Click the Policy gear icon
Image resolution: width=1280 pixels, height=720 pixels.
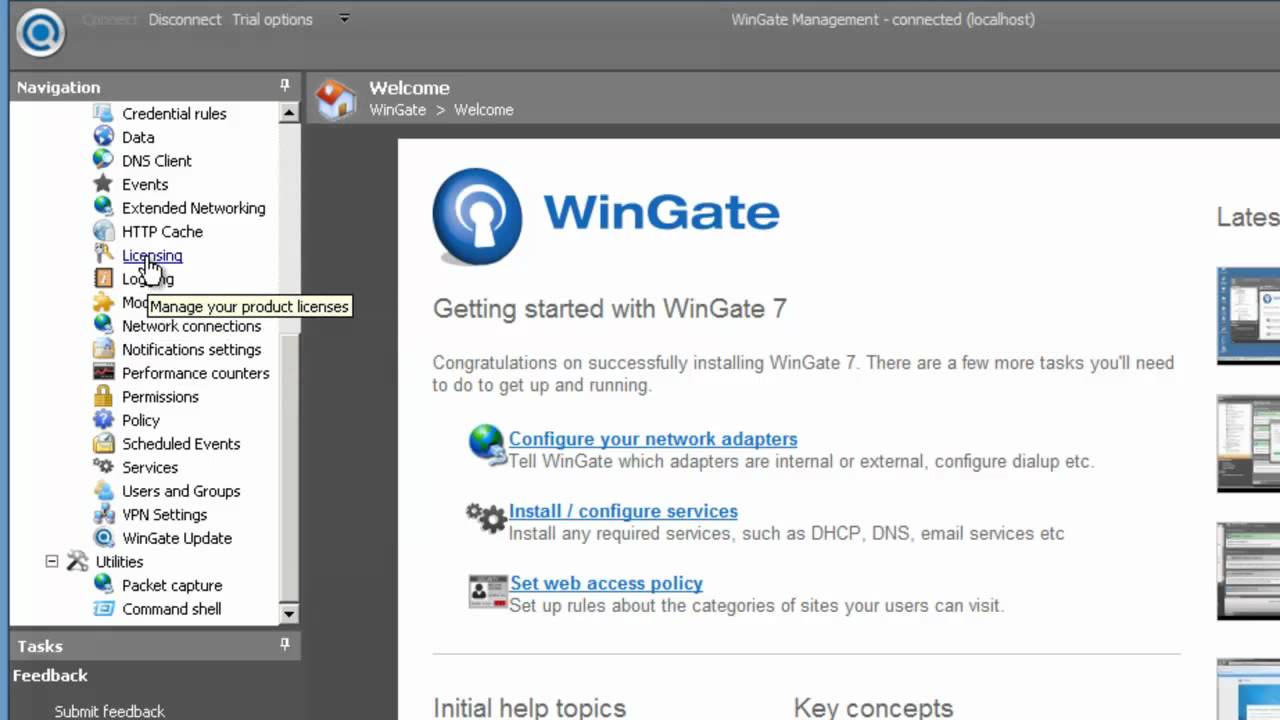[103, 420]
